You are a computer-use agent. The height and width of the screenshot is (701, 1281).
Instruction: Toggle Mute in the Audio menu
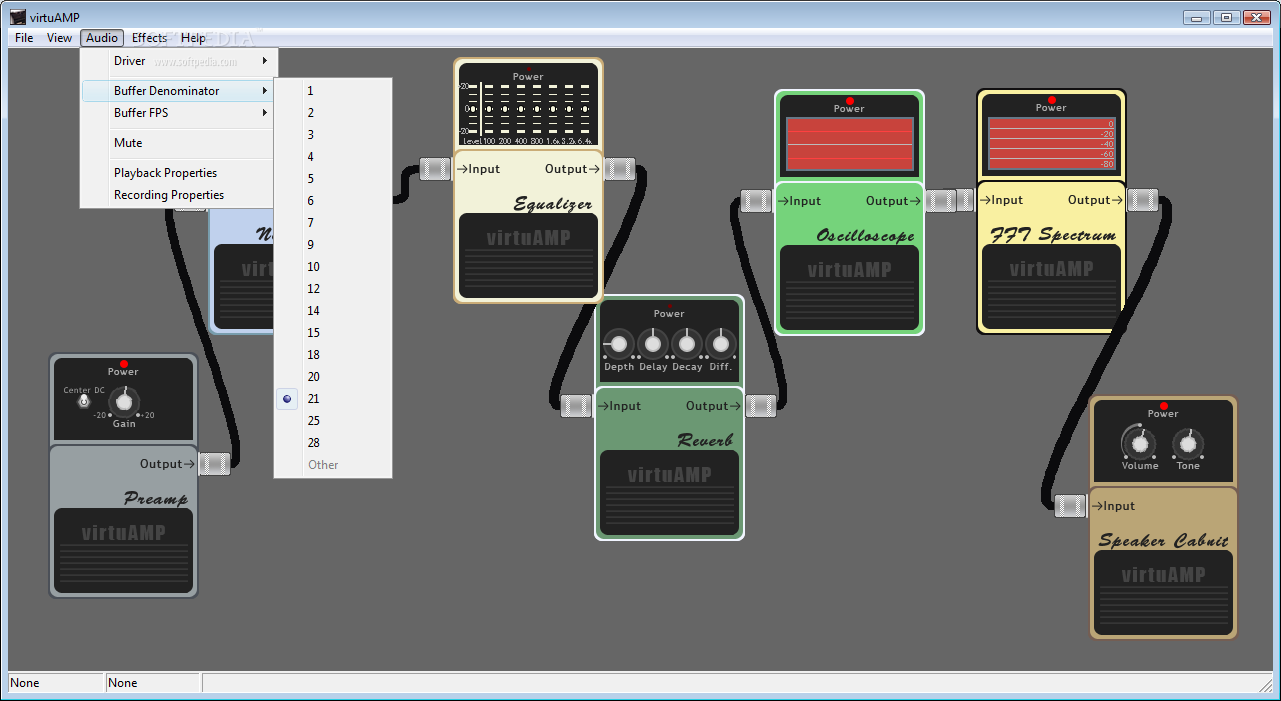[x=177, y=143]
